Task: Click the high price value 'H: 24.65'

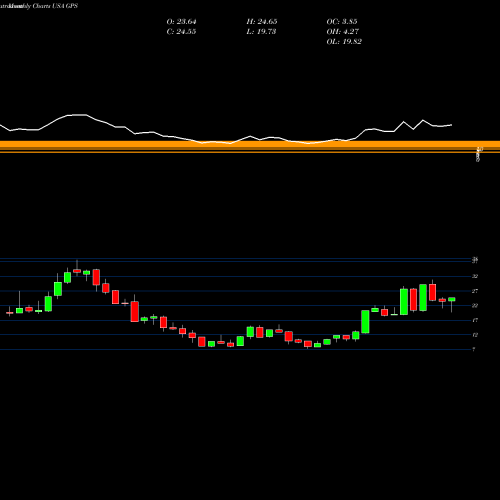Action: point(262,22)
